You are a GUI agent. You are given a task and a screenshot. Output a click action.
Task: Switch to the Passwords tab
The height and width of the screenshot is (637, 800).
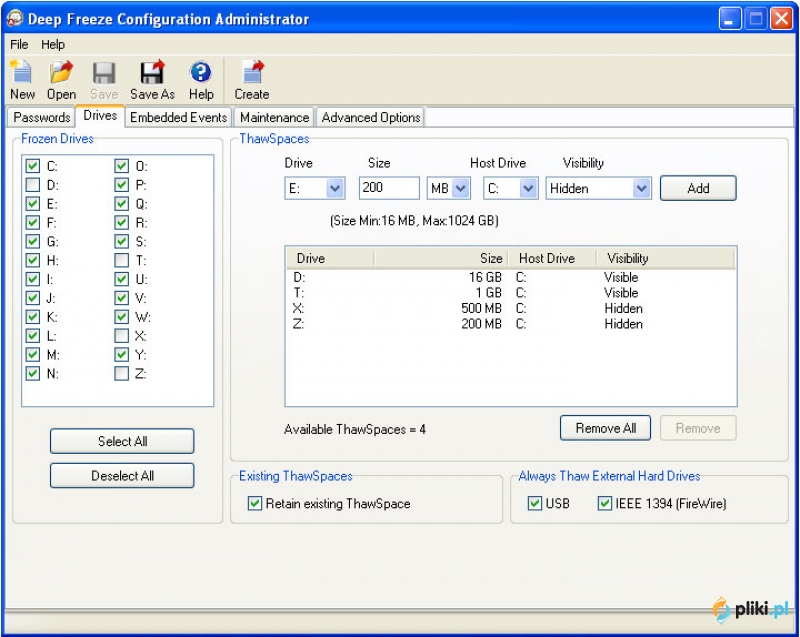pos(41,117)
